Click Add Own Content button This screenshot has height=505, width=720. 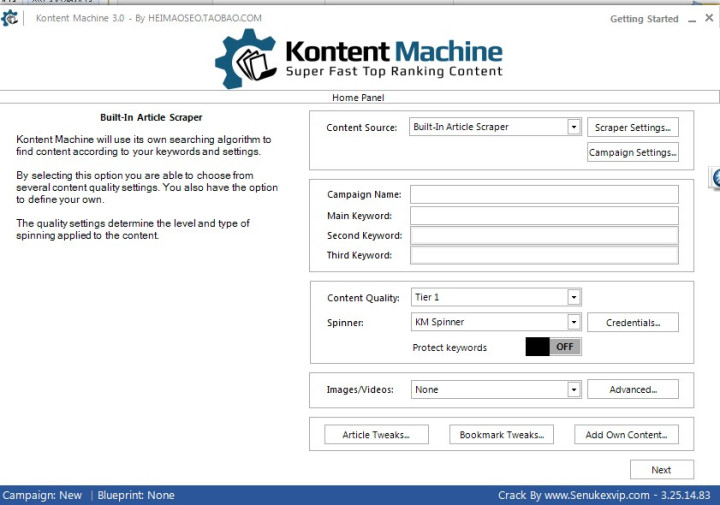[x=626, y=434]
